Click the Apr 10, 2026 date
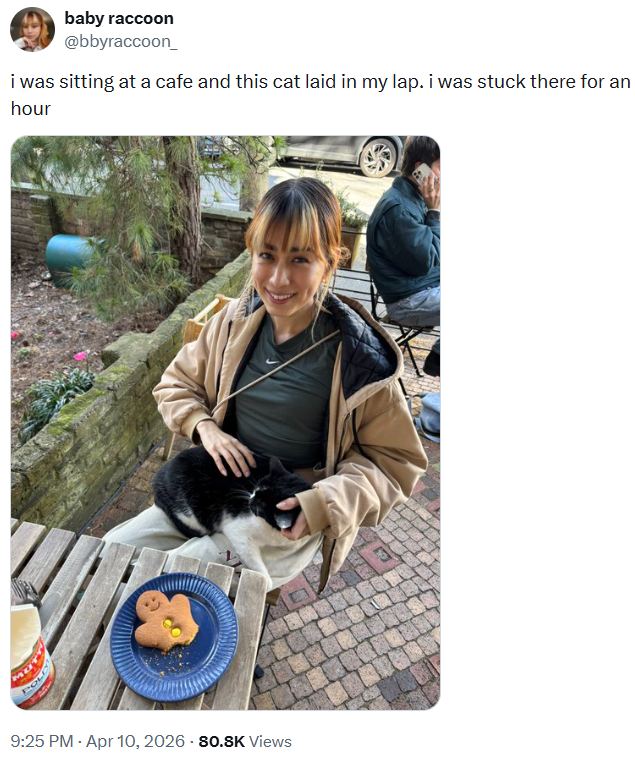 pyautogui.click(x=136, y=741)
